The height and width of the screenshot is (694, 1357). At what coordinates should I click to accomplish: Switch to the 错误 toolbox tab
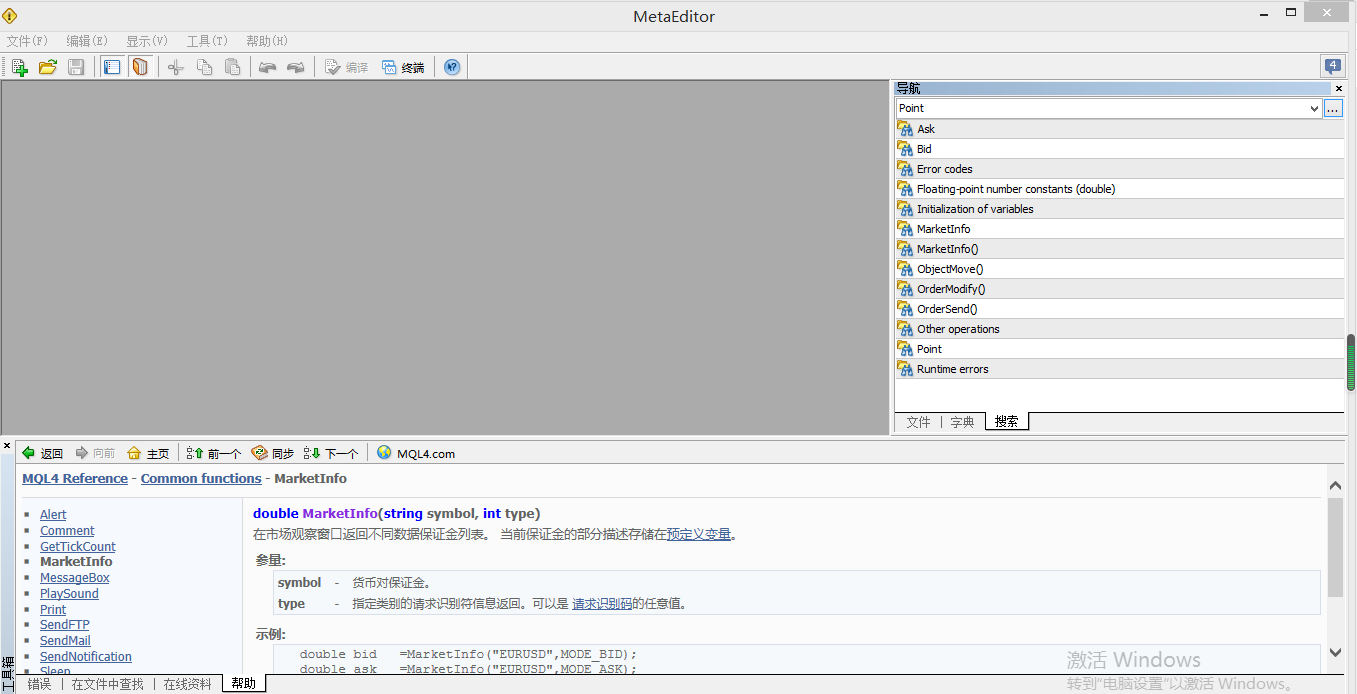pos(39,684)
